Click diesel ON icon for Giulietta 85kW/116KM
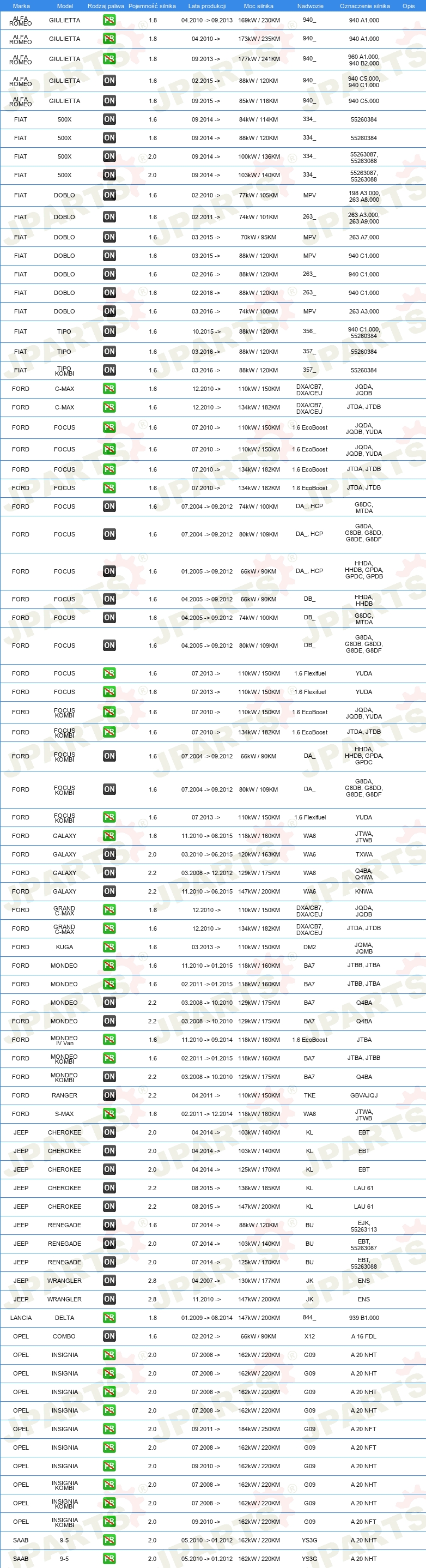Viewport: 426px width, 1568px height. [109, 100]
